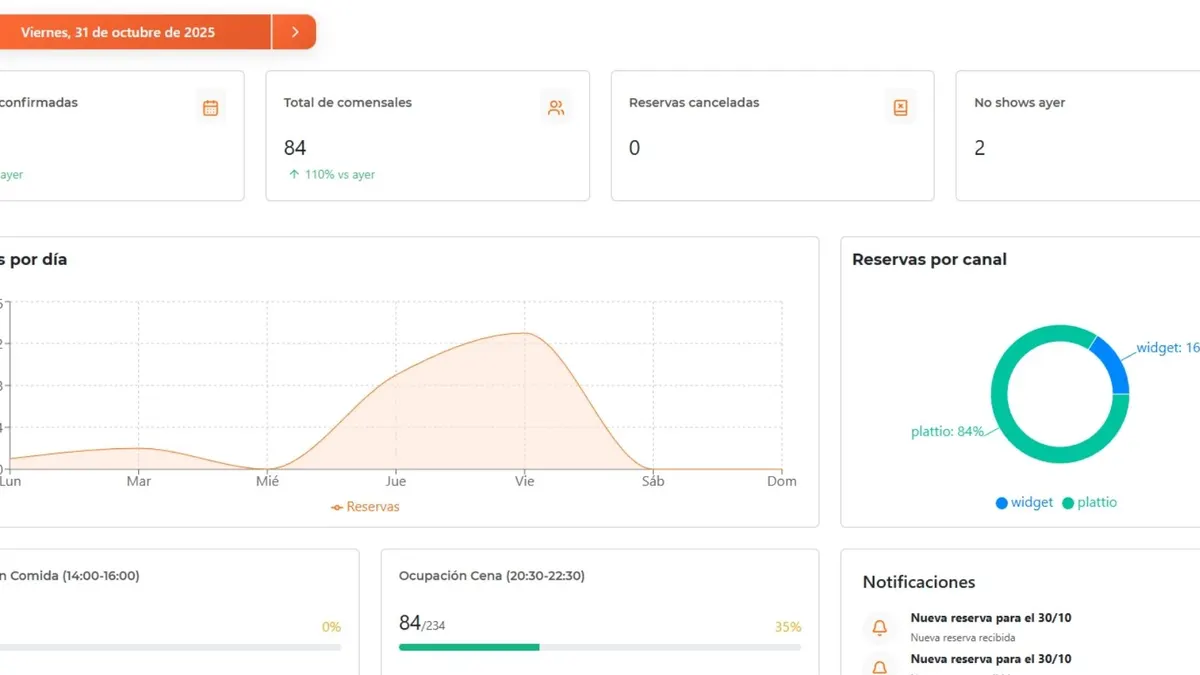Image resolution: width=1200 pixels, height=675 pixels.
Task: Click blue widget segment of donut chart
Action: [1113, 365]
